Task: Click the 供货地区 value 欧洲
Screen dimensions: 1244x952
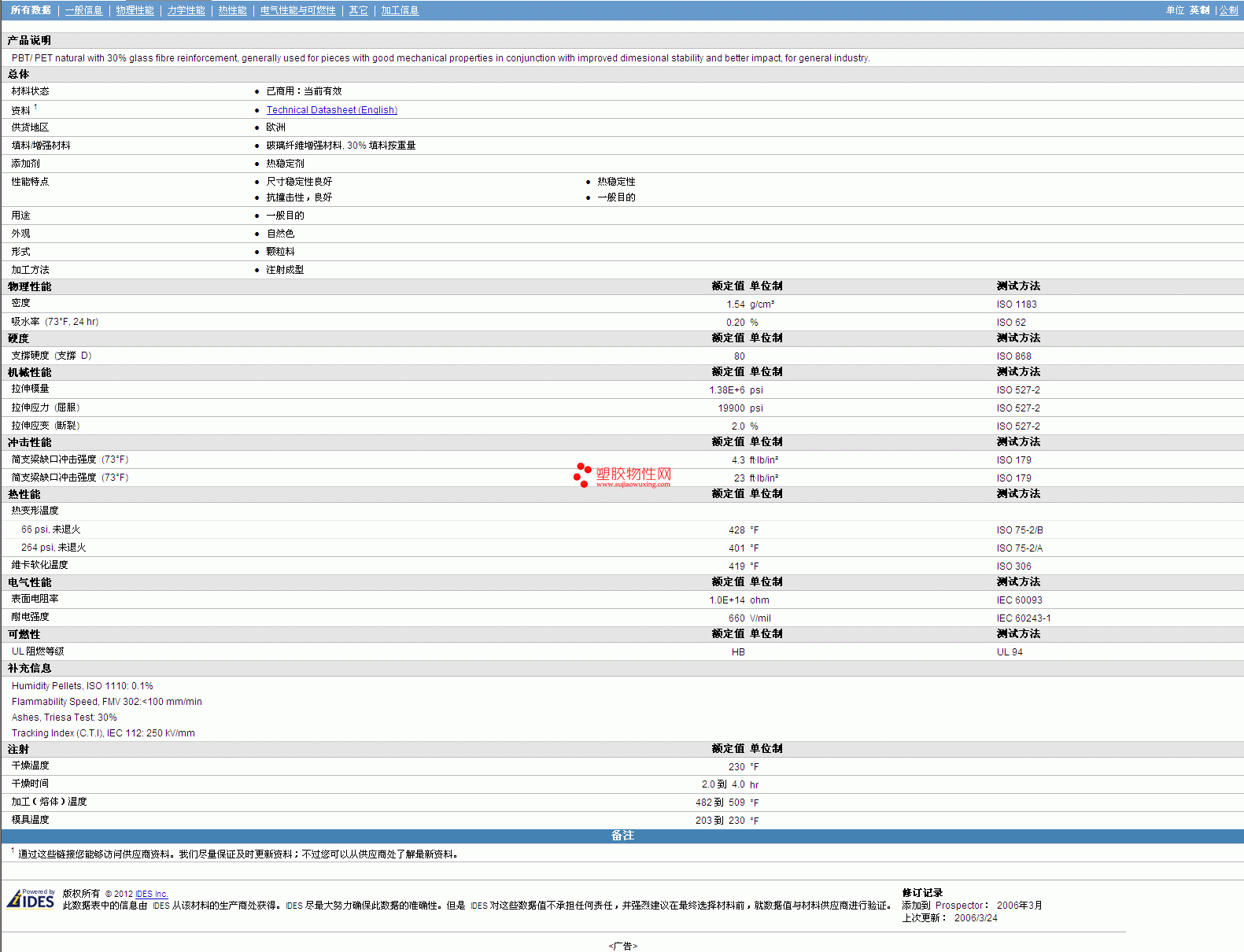Action: (275, 127)
